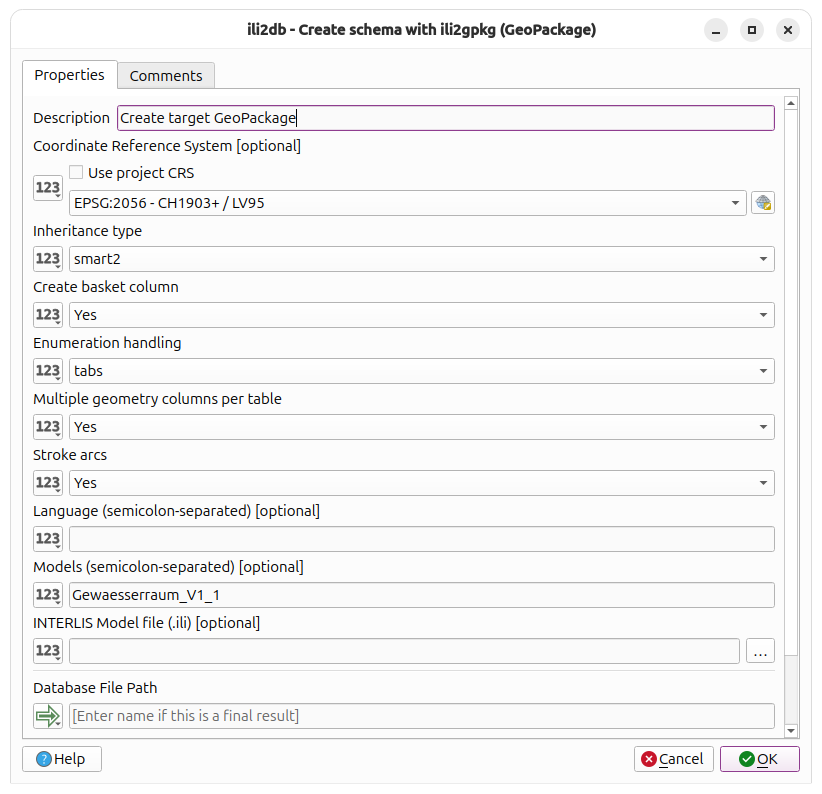This screenshot has width=822, height=794.
Task: Click the scrollbar up arrow
Action: 791,103
